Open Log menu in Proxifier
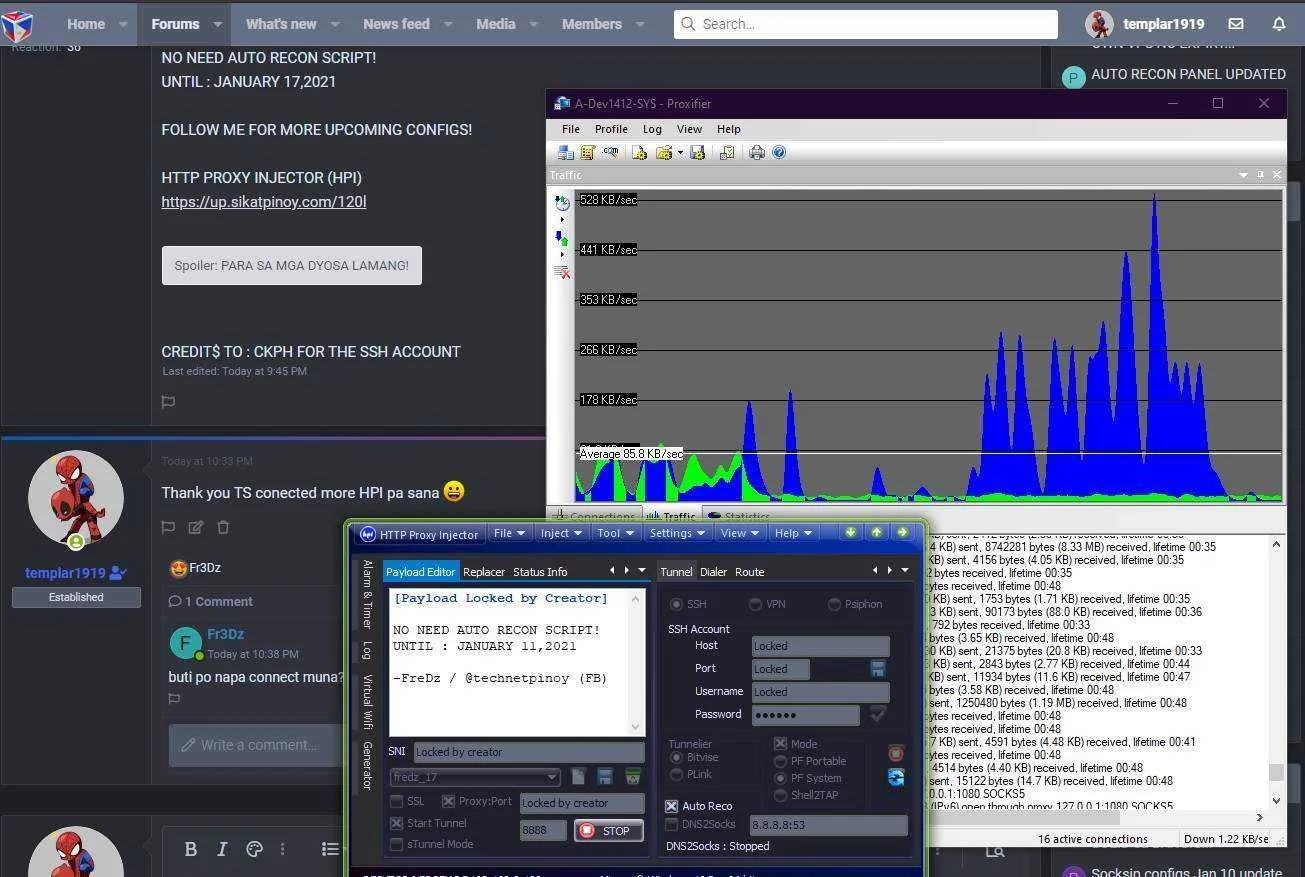 pos(652,129)
